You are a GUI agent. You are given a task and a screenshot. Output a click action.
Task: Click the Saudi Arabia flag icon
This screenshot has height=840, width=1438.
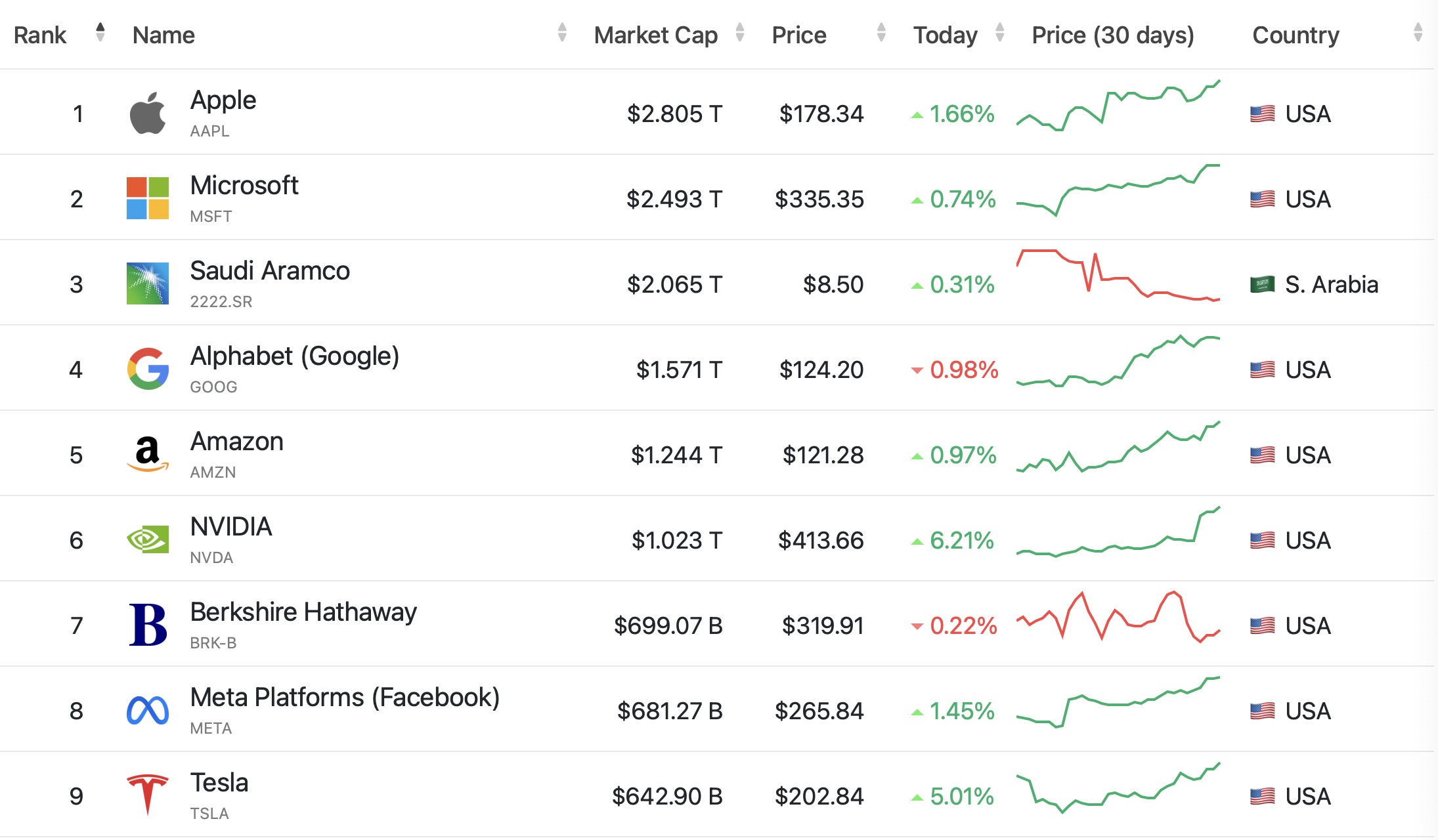pos(1262,284)
